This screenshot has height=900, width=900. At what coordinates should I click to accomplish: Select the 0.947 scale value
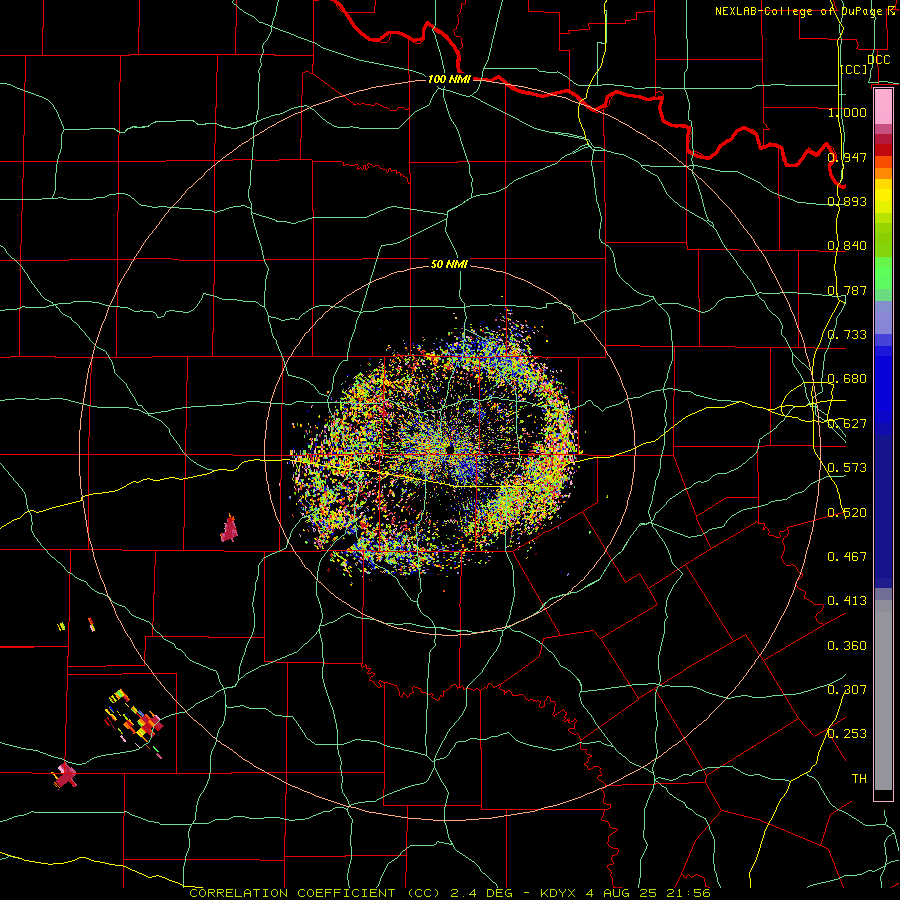coord(847,157)
